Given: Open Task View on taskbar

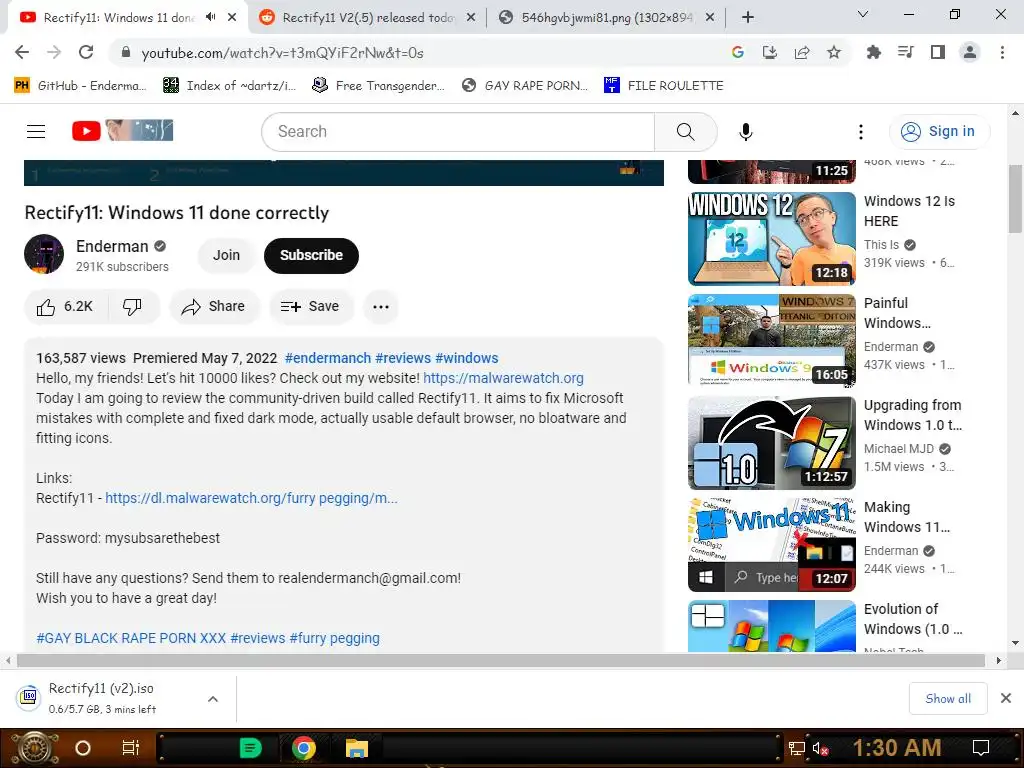Looking at the screenshot, I should 130,748.
